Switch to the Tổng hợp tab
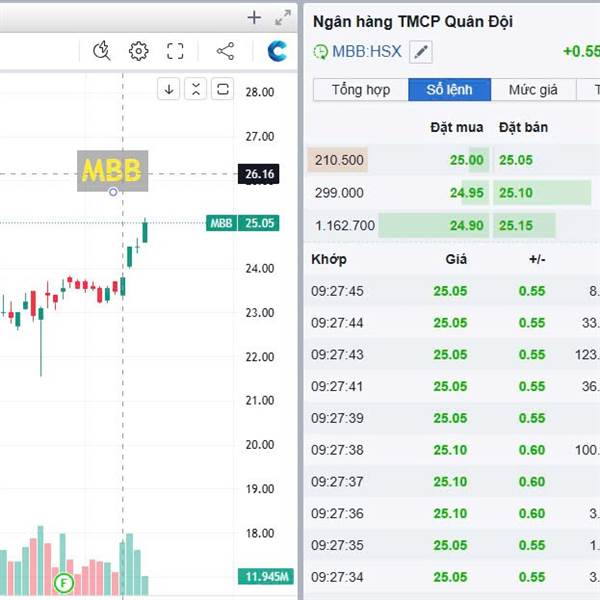The height and width of the screenshot is (600, 600). 361,90
